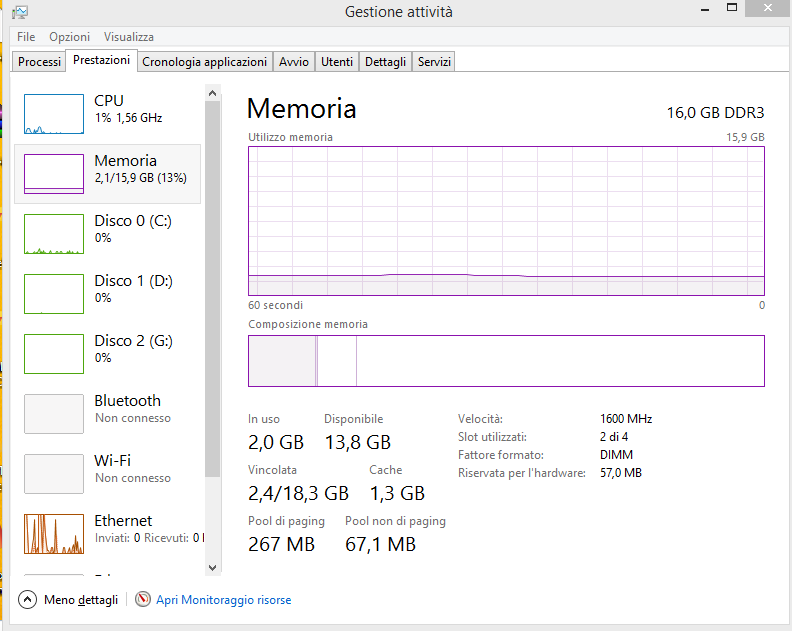This screenshot has height=631, width=792.
Task: Click the '2,1/15,9 GB (13%)' text
Action: [x=141, y=178]
